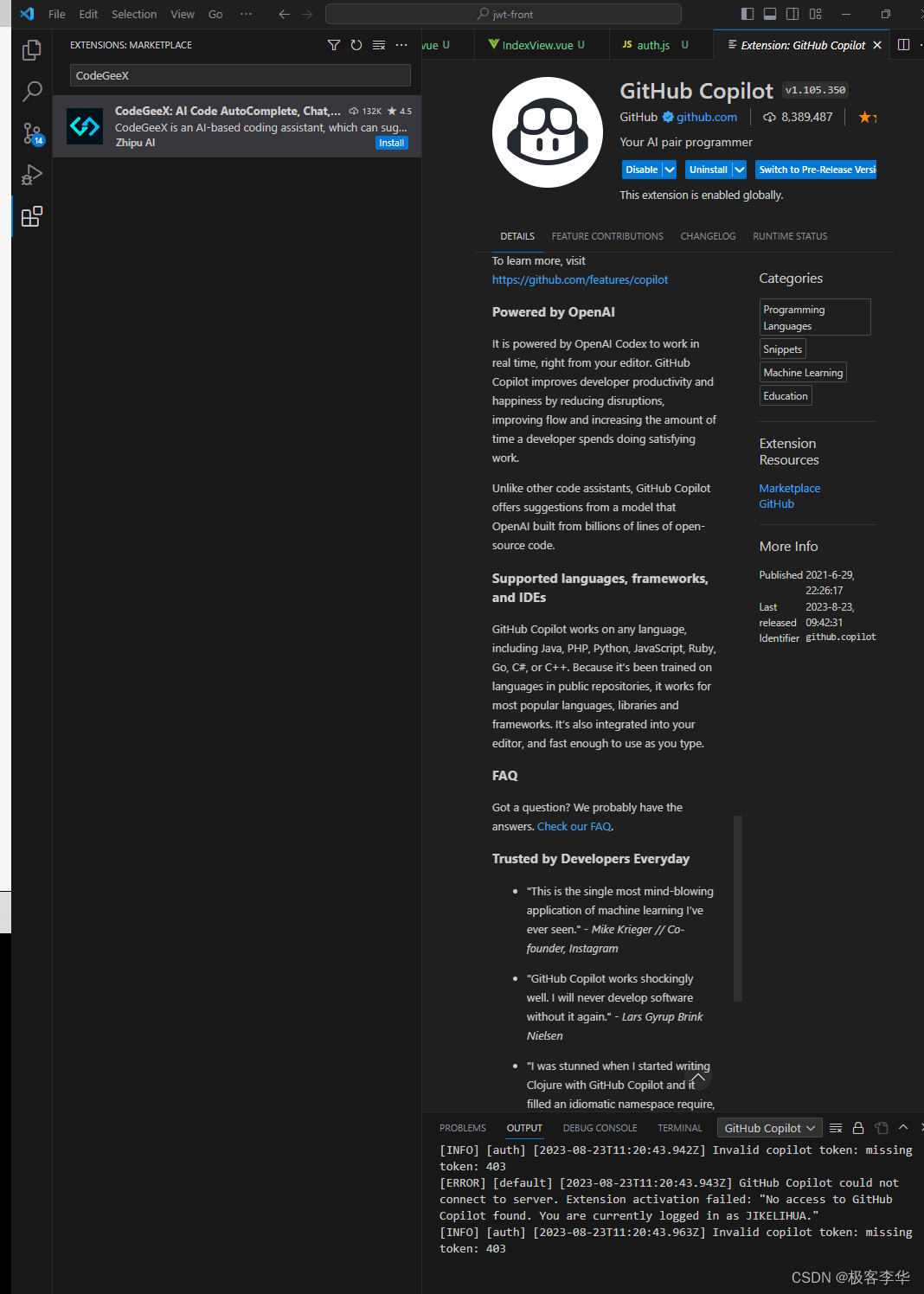
Task: Toggle the bottom panel layout icon
Action: [x=770, y=14]
